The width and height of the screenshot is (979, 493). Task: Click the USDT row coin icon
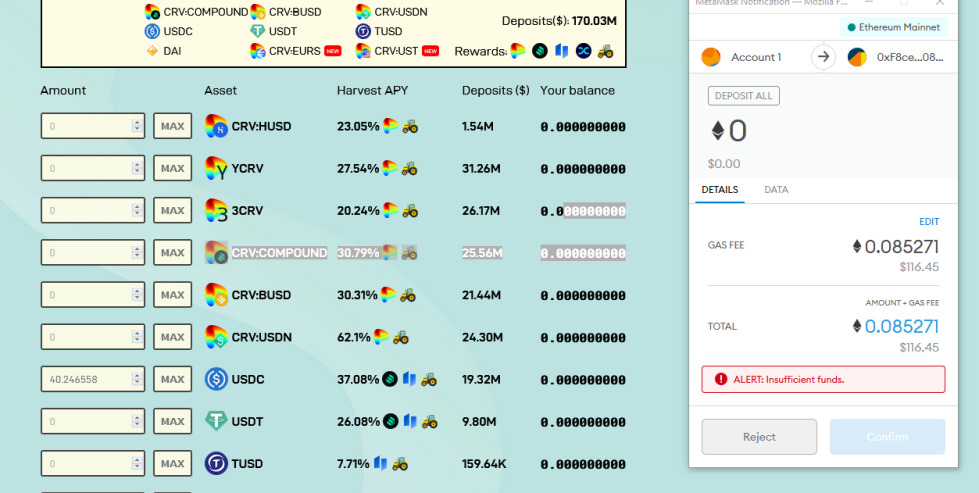pos(216,421)
